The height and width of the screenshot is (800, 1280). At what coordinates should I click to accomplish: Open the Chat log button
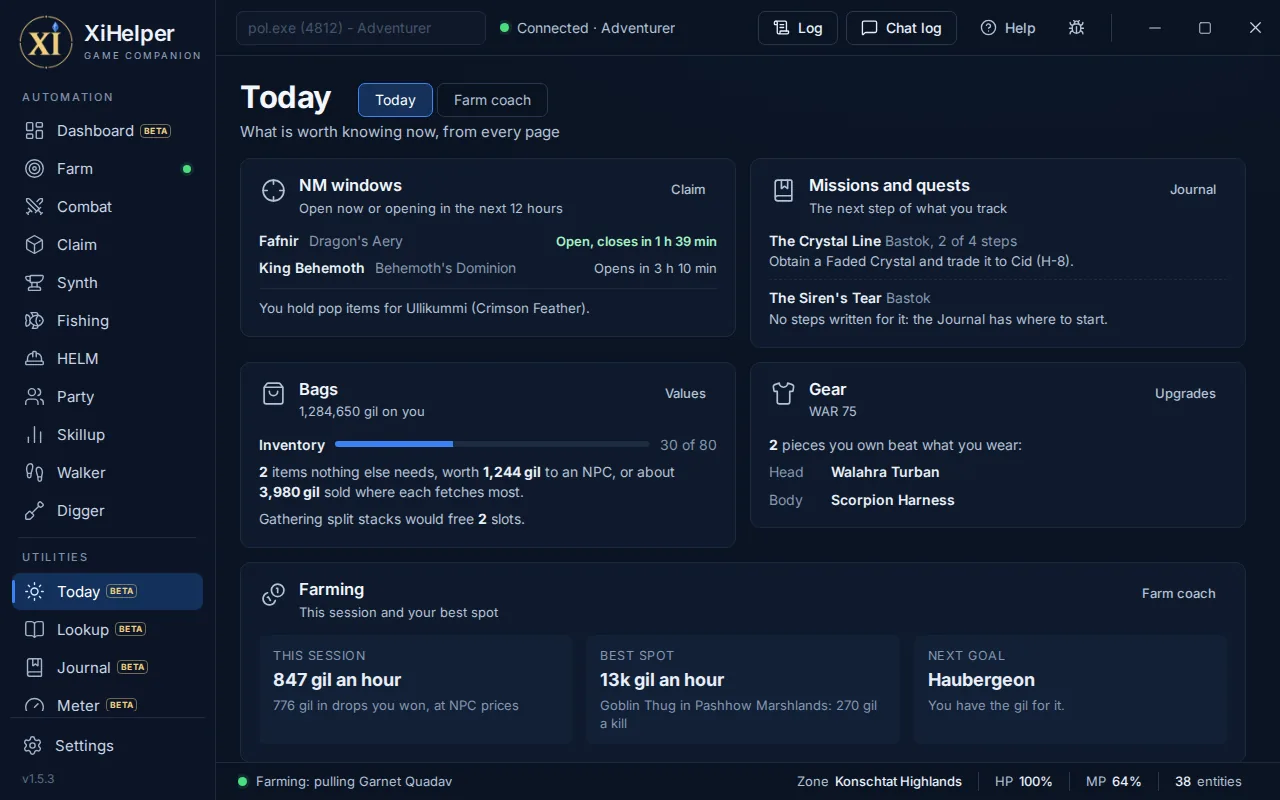pos(901,28)
